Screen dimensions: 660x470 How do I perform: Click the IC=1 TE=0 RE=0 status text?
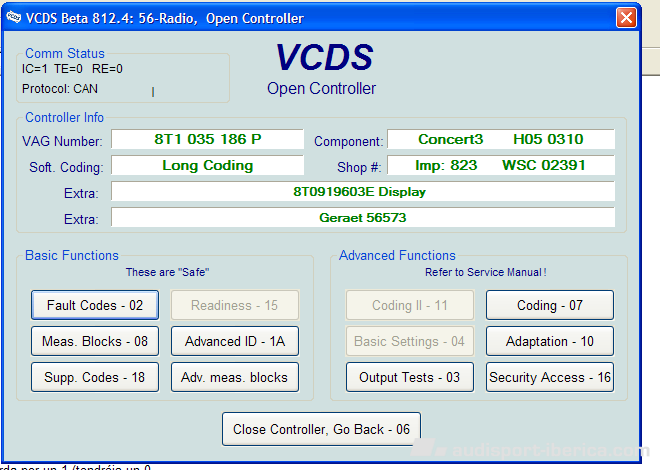tap(72, 69)
